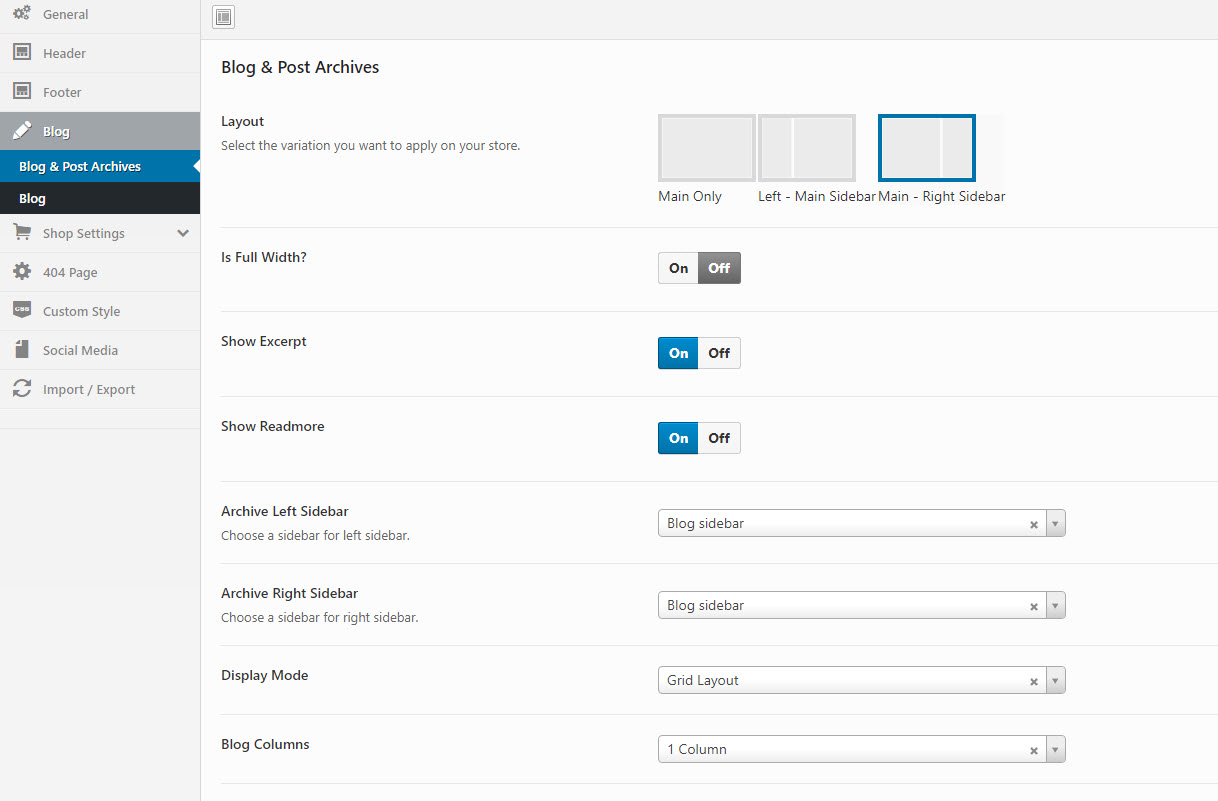Select the Left - Main Sidebar layout
Viewport: 1218px width, 801px height.
click(807, 148)
